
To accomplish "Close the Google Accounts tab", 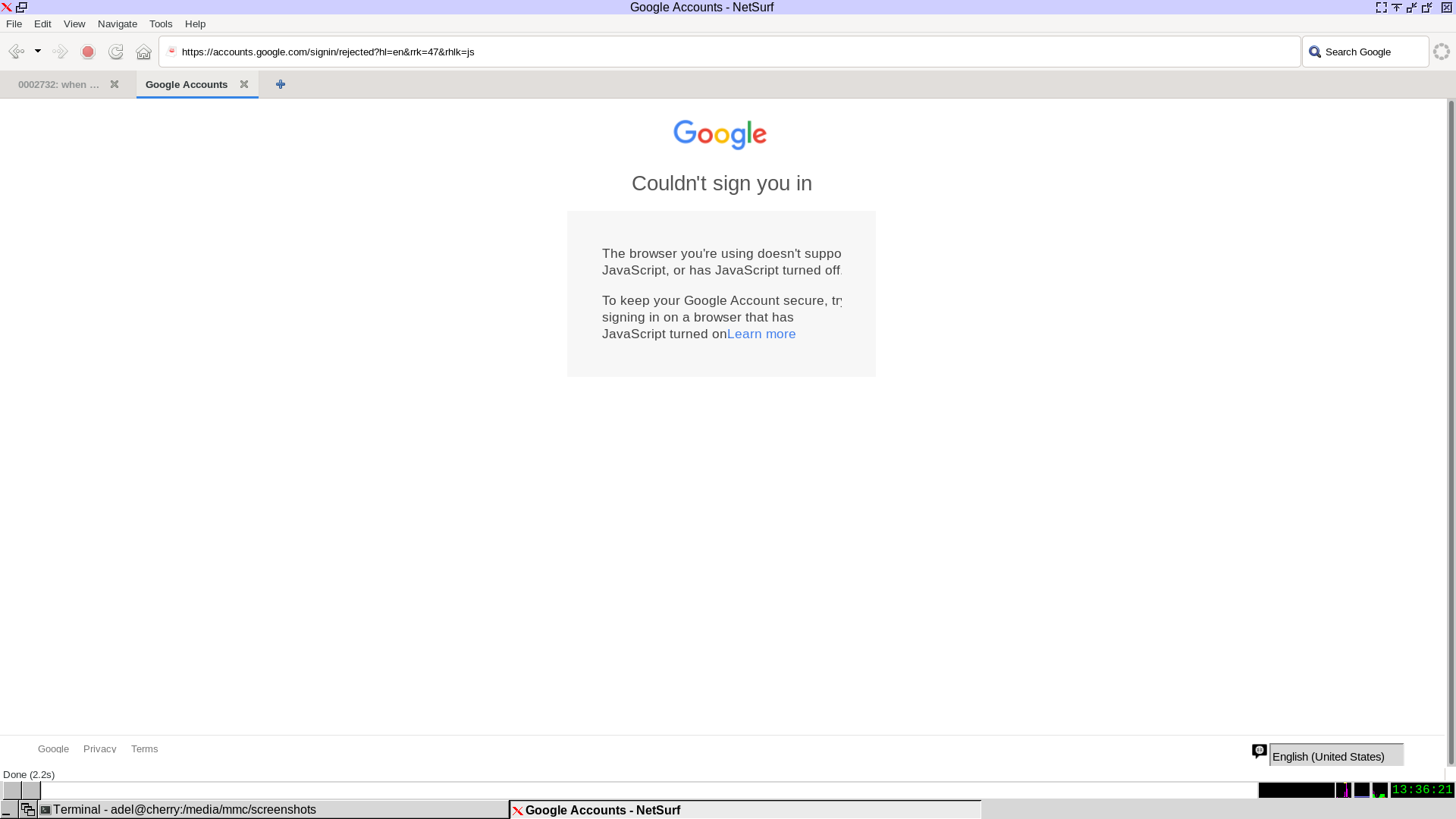I will 244,84.
